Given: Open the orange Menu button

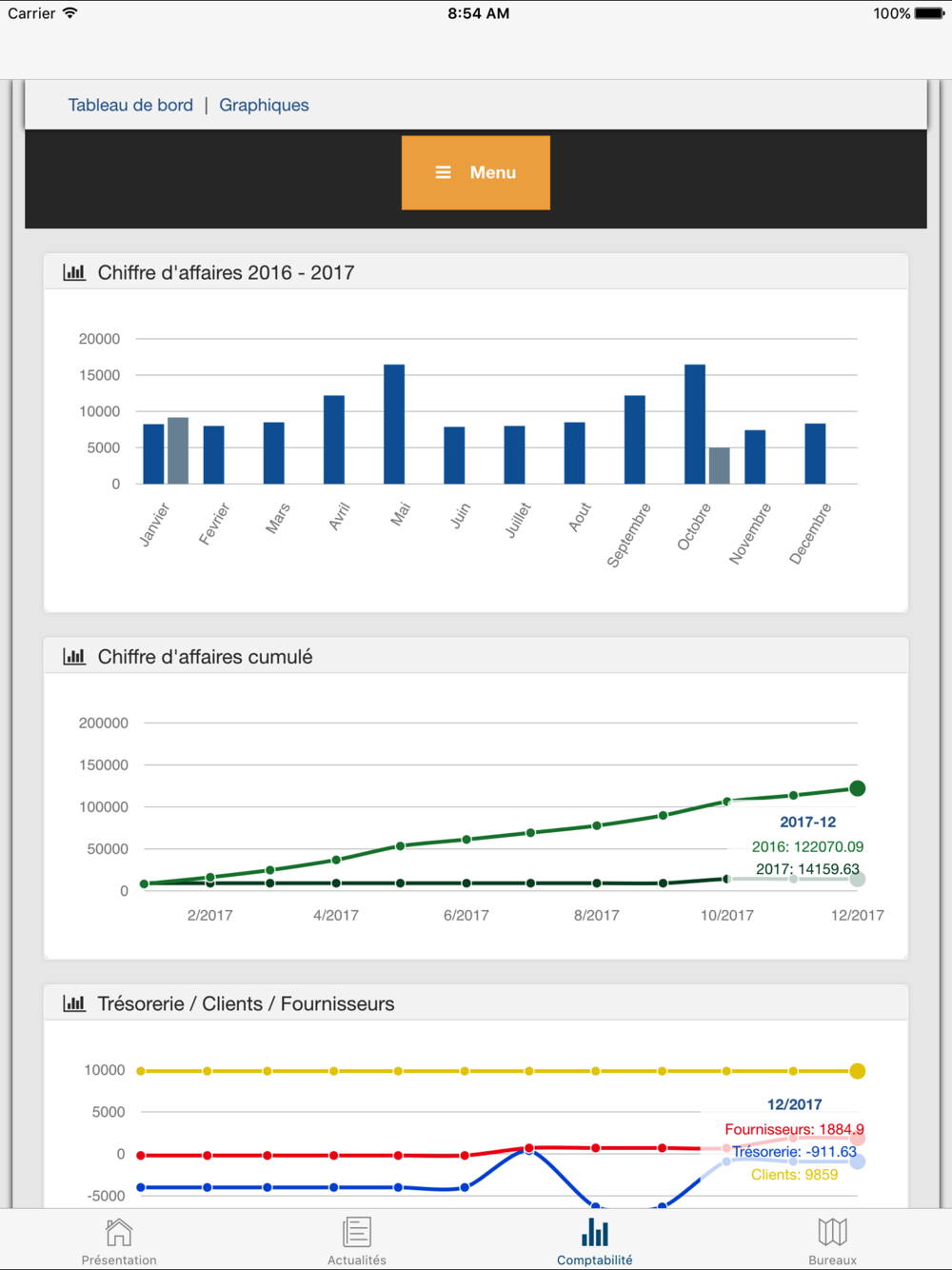Looking at the screenshot, I should (476, 172).
